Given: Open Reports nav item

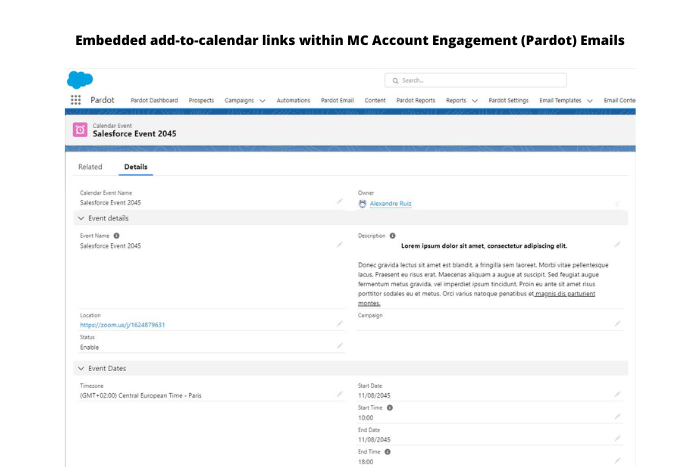Looking at the screenshot, I should click(456, 100).
